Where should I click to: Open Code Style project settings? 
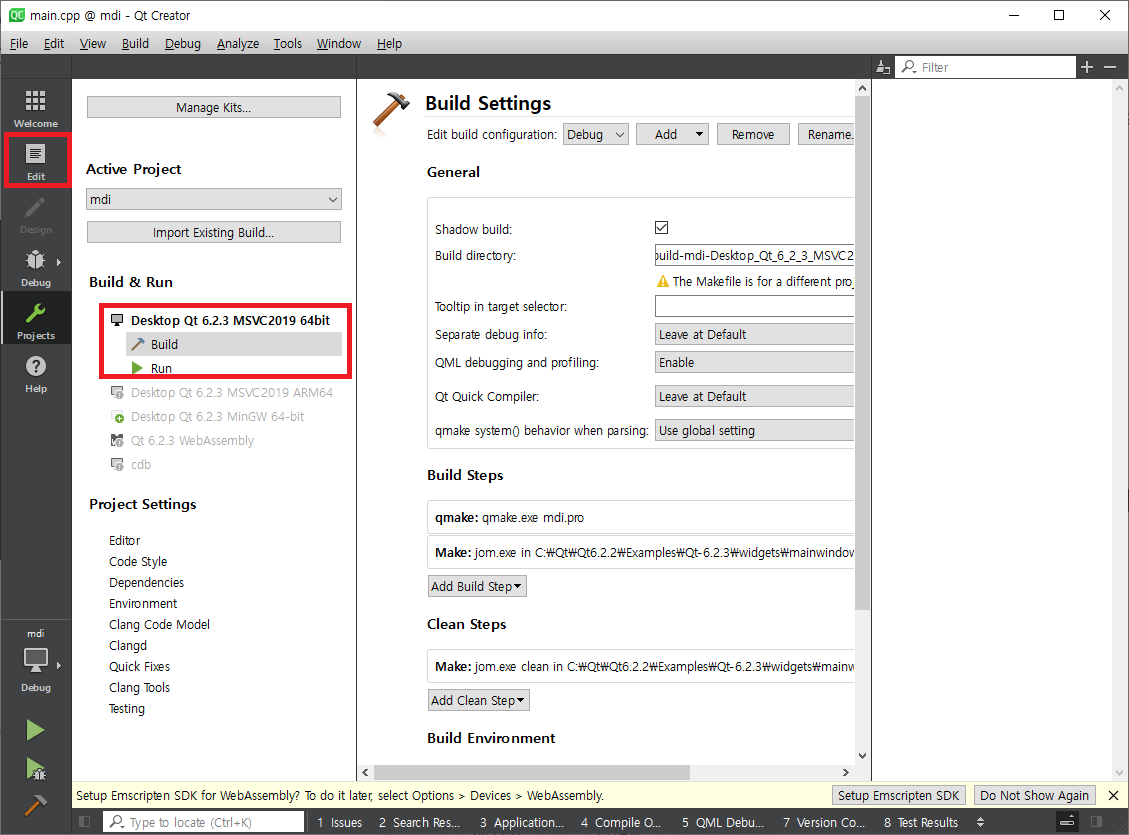click(x=138, y=561)
